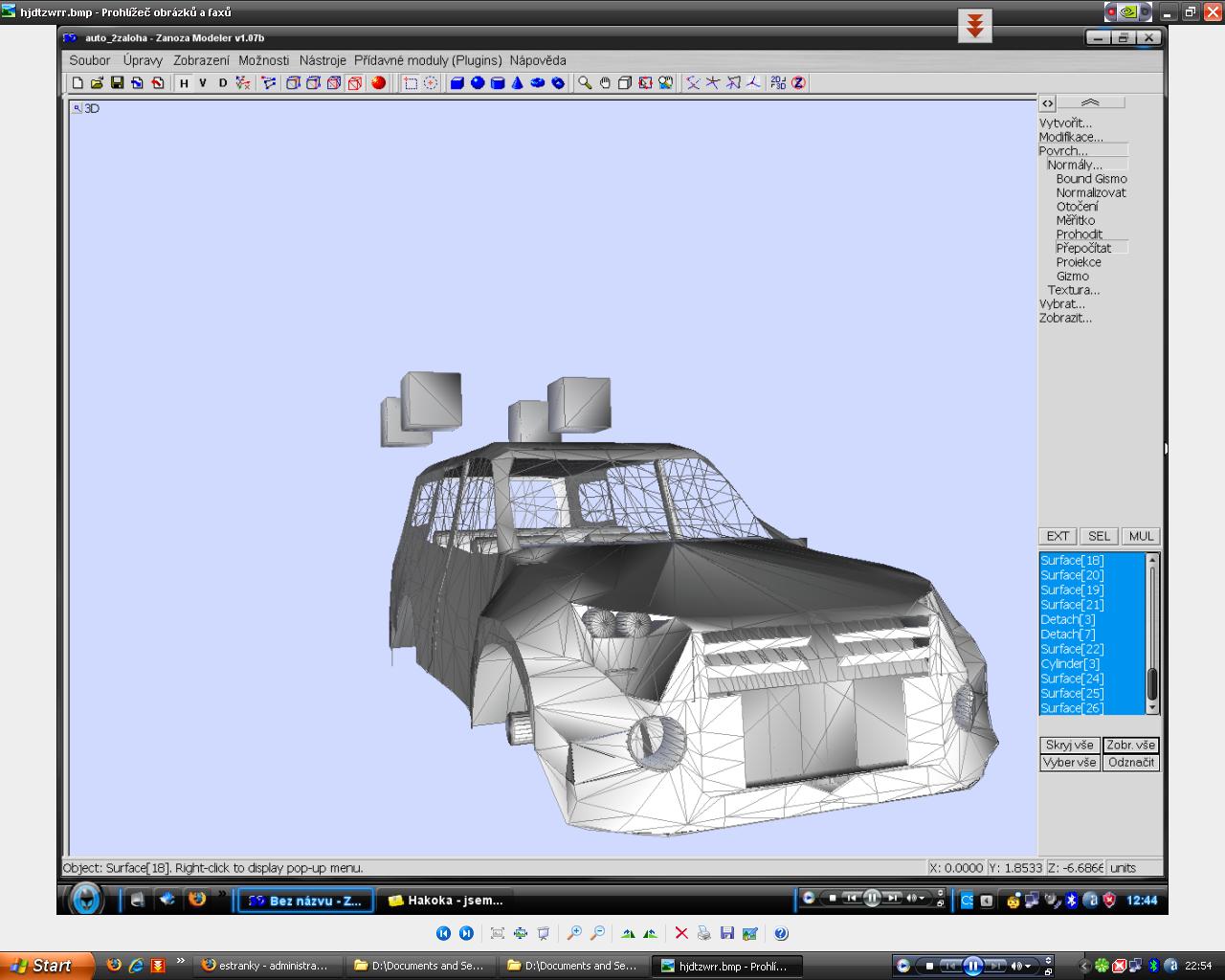This screenshot has height=980, width=1225.
Task: Select the red sphere render icon
Action: 379,83
